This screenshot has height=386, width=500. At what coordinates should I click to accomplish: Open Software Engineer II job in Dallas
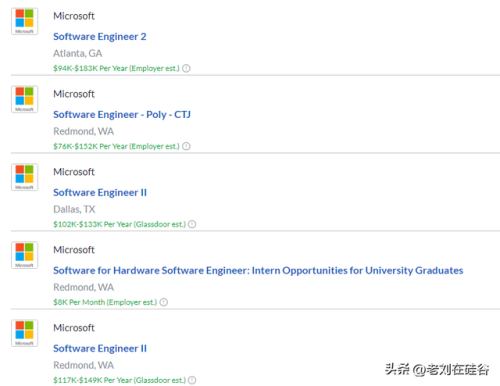(100, 193)
